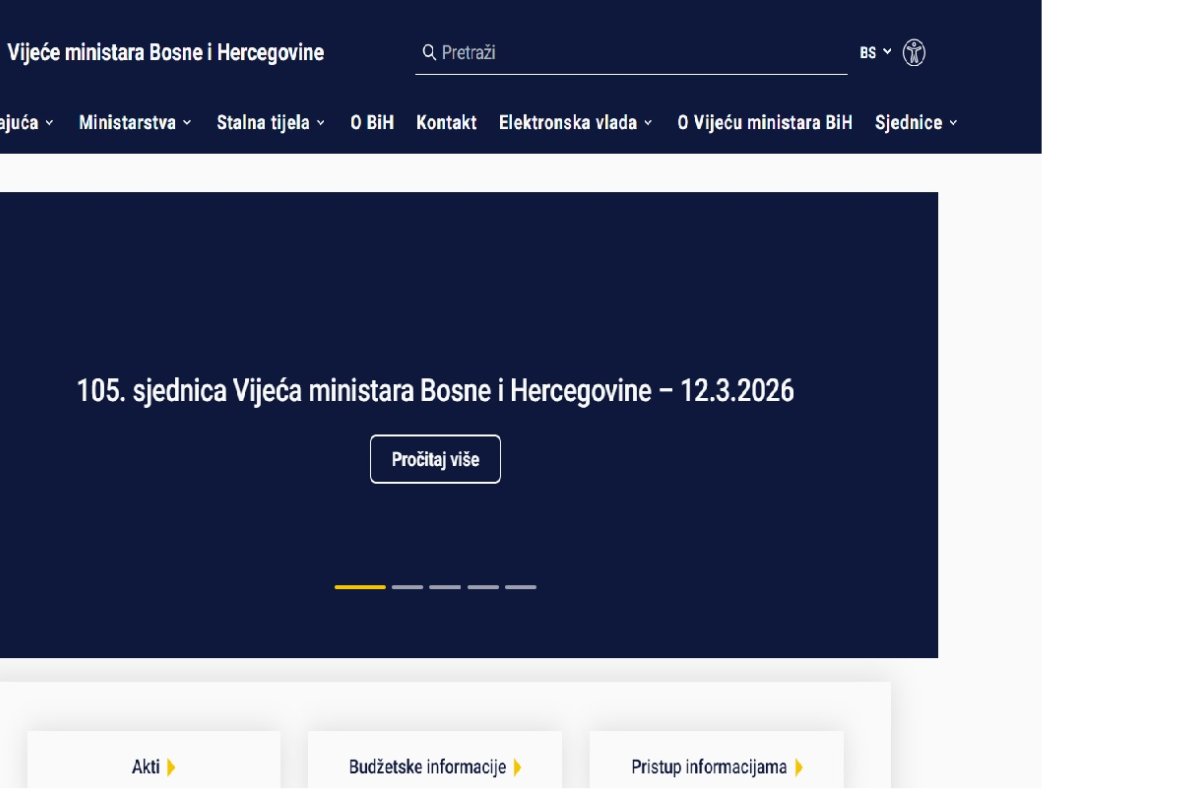Open the accessibility options icon
This screenshot has width=1200, height=800.
coord(912,51)
